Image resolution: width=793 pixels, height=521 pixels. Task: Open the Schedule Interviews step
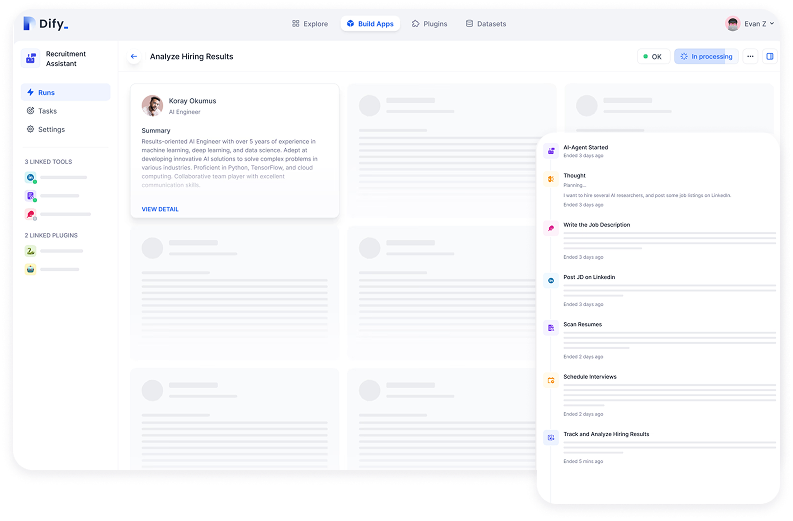[x=590, y=377]
